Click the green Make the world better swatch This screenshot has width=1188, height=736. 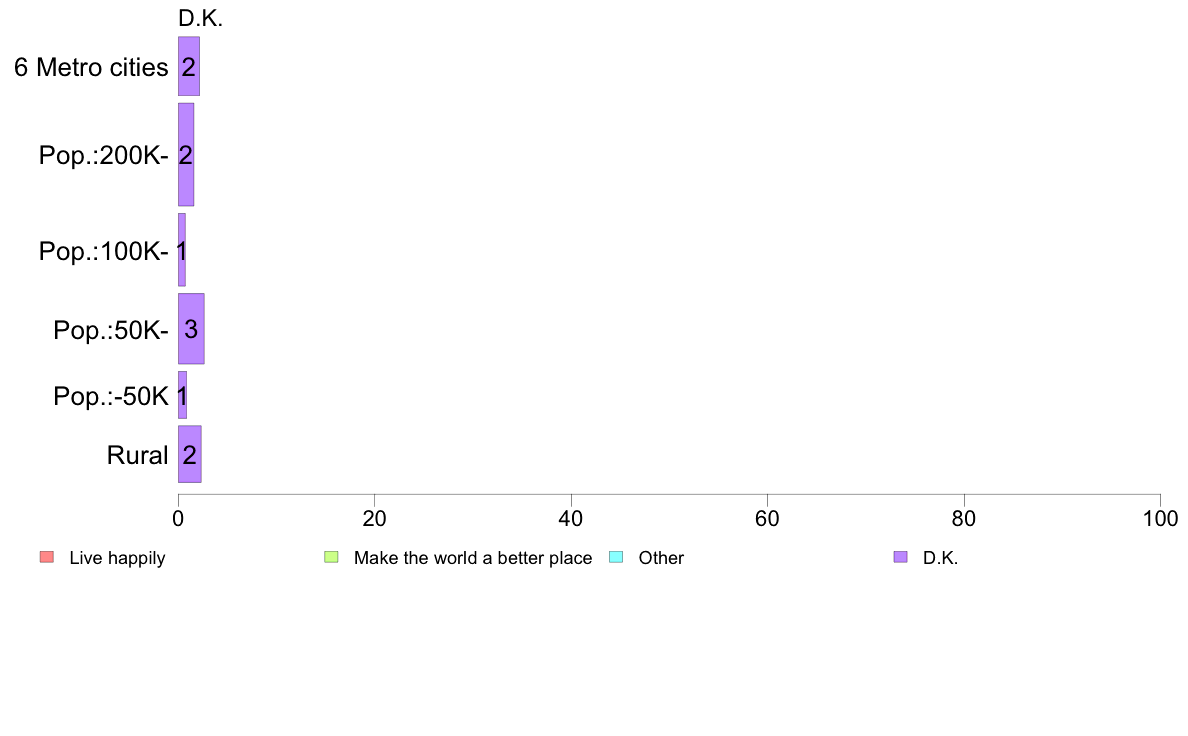(331, 557)
